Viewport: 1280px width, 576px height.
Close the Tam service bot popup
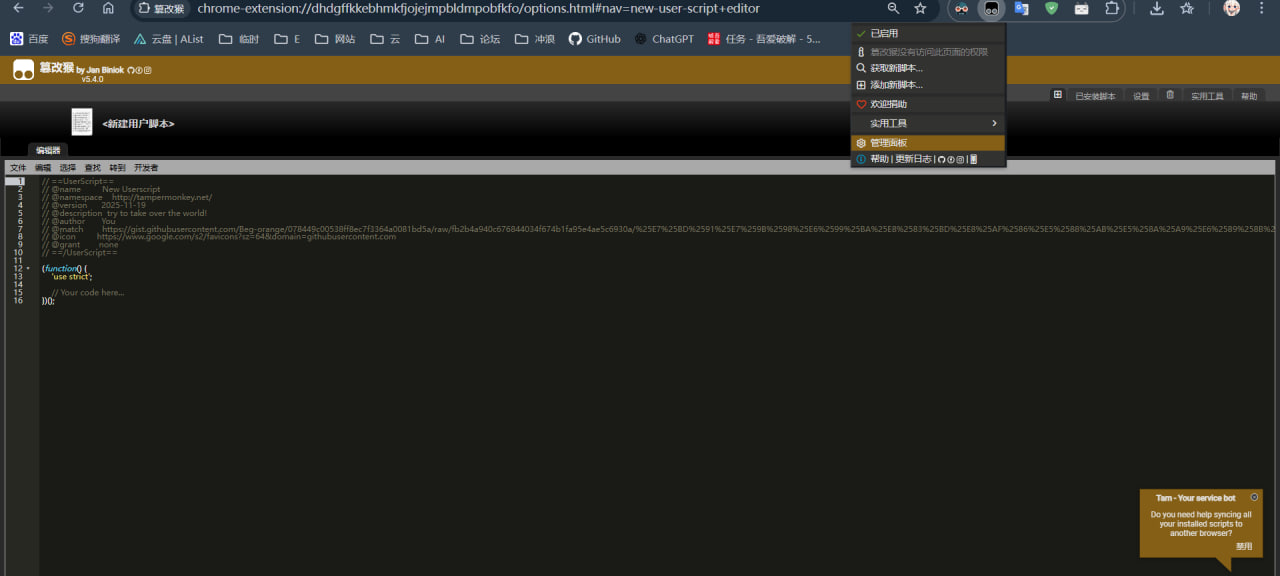[x=1255, y=497]
